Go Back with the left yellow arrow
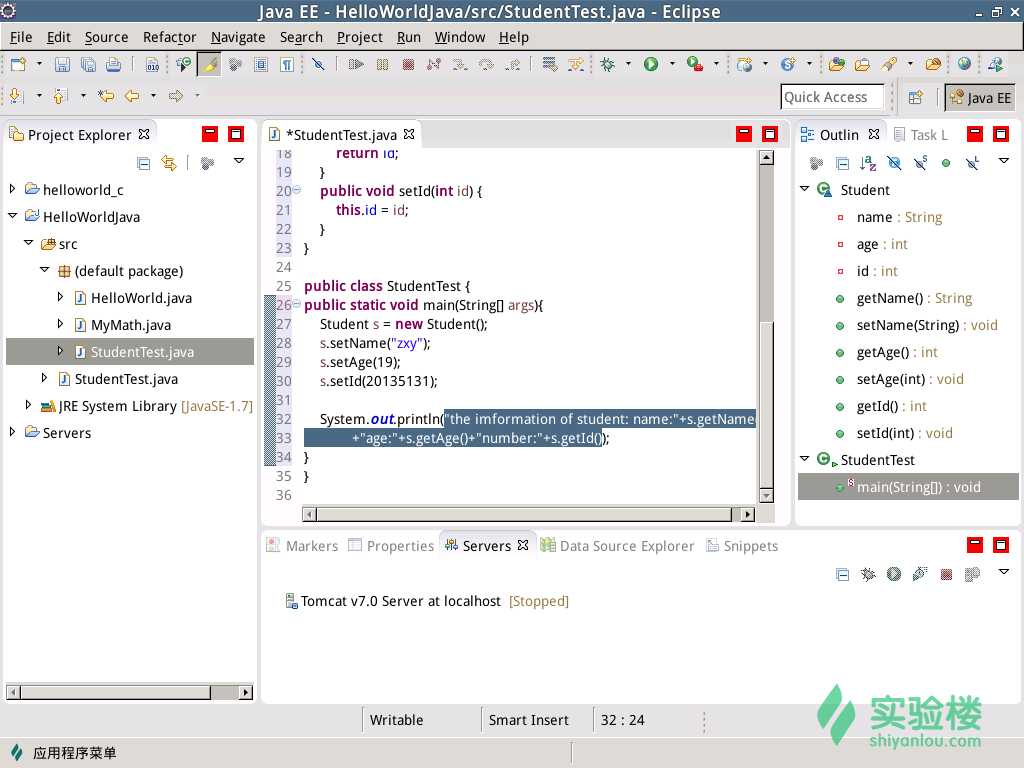Screen dimensions: 1024x768 [x=132, y=96]
